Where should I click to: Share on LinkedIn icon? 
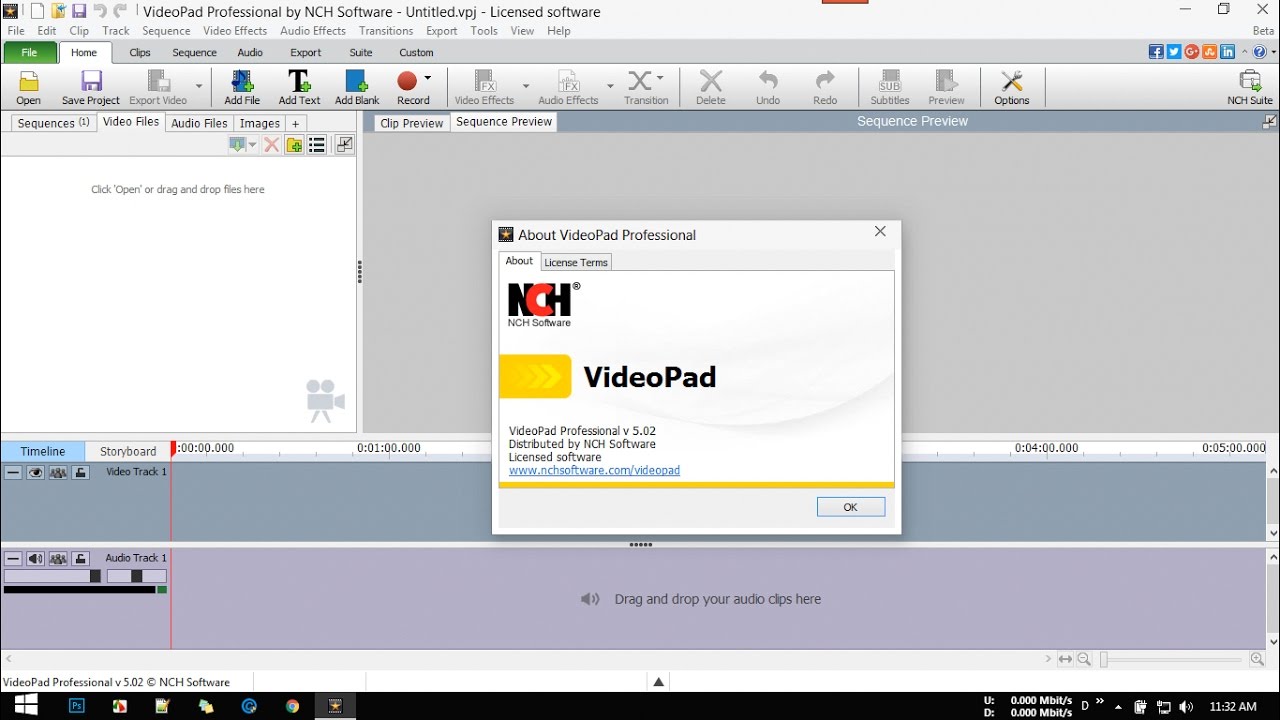point(1227,52)
